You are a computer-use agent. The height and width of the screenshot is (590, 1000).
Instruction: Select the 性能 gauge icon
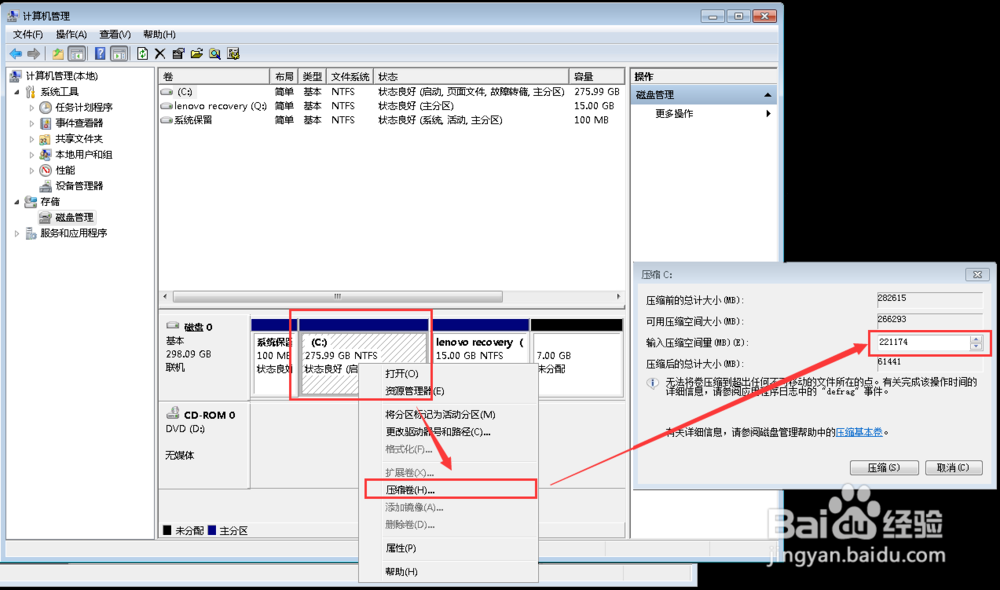coord(45,170)
